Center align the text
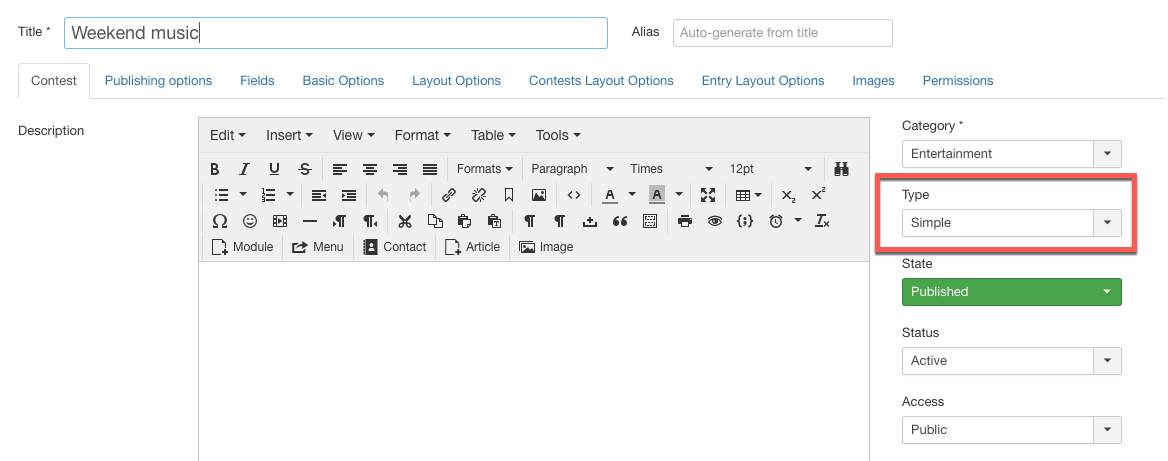This screenshot has height=461, width=1168. [x=369, y=169]
